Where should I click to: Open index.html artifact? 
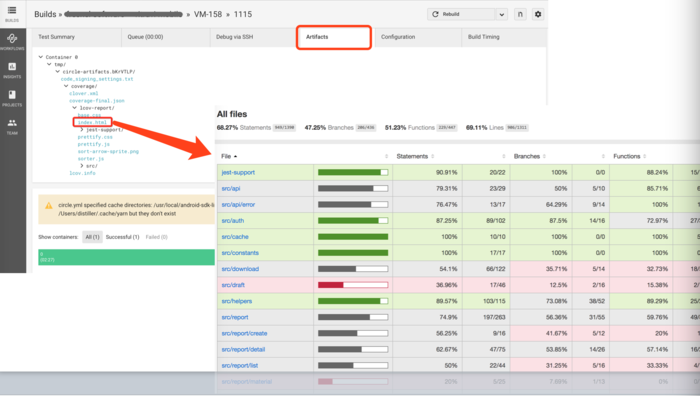tap(92, 122)
